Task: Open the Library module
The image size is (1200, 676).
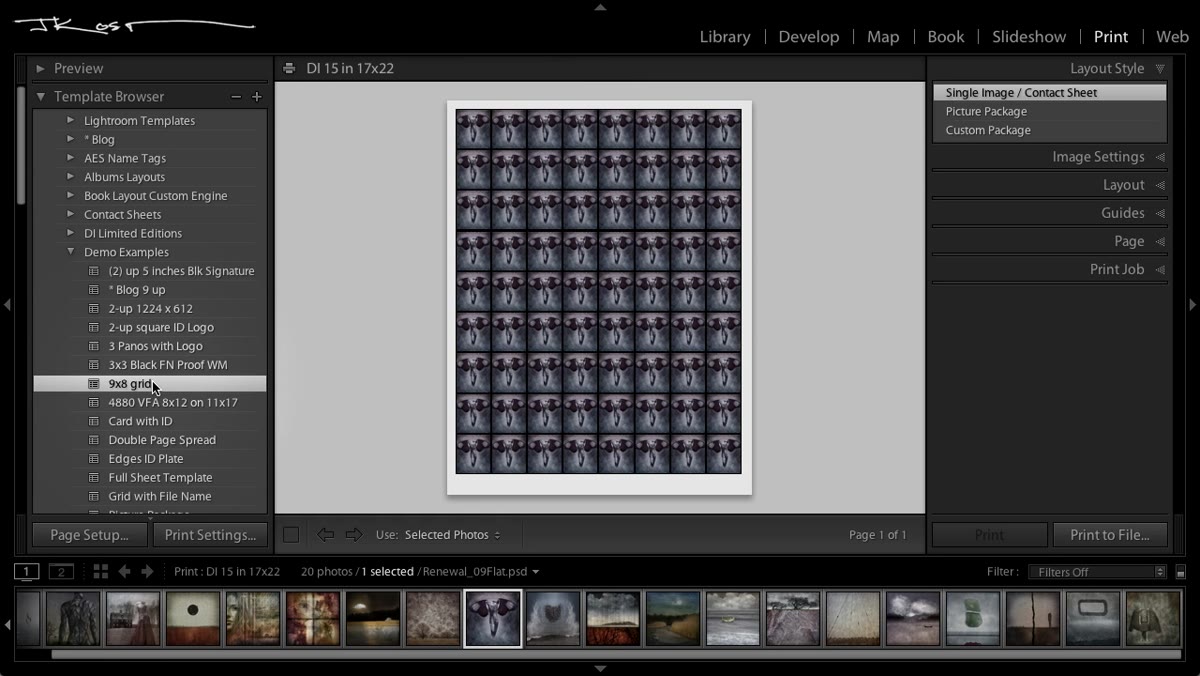Action: click(x=725, y=36)
